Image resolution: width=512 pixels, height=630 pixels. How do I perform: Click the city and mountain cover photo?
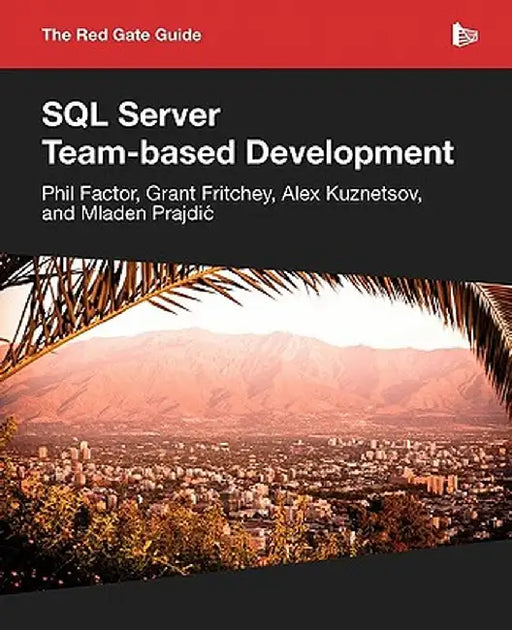[x=256, y=424]
